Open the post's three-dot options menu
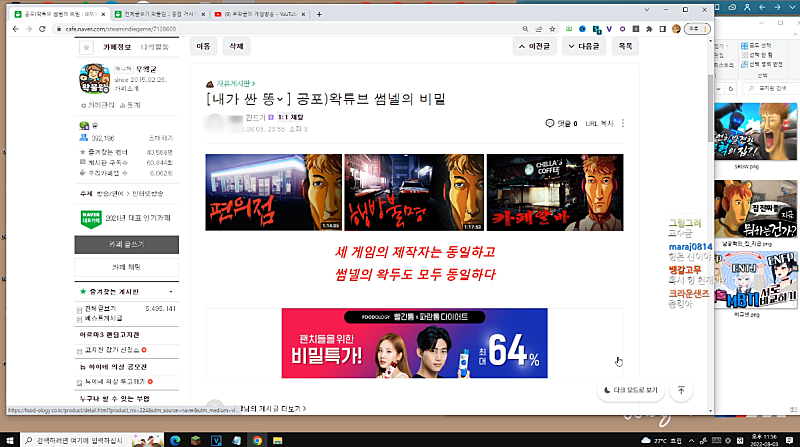This screenshot has width=800, height=447. (x=623, y=123)
